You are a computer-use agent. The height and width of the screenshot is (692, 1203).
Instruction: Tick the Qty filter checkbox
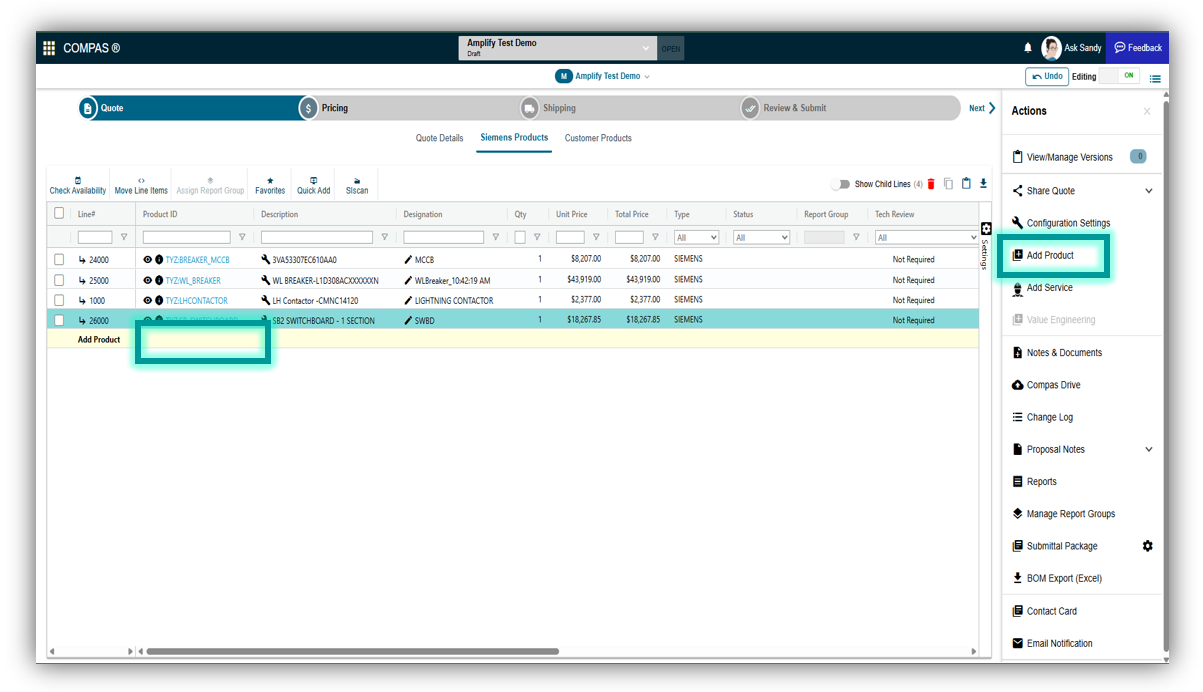tap(520, 237)
